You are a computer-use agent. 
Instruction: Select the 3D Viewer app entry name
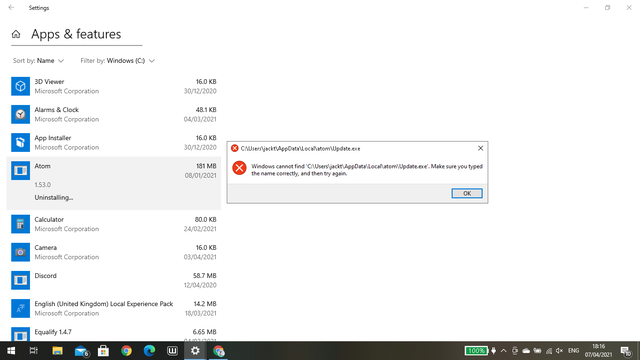49,82
